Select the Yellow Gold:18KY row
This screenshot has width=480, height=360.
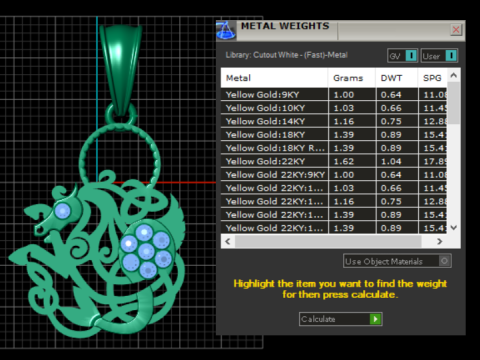point(334,135)
